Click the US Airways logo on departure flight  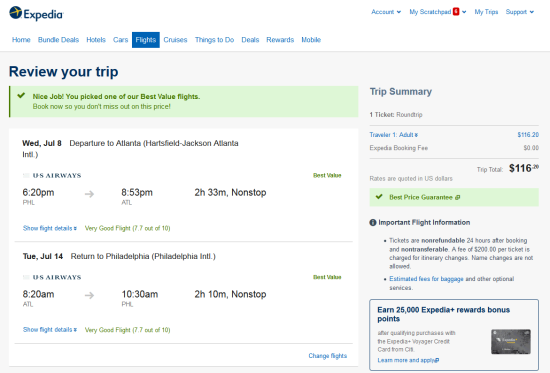(52, 175)
